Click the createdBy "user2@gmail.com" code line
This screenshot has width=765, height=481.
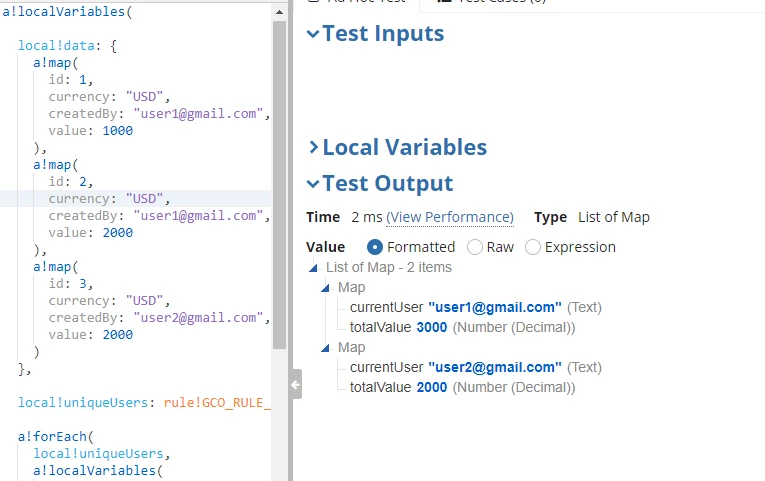(160, 318)
